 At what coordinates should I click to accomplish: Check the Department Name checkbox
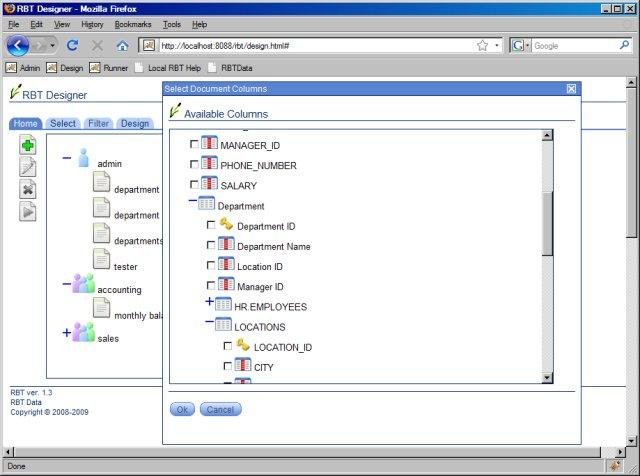(x=211, y=245)
